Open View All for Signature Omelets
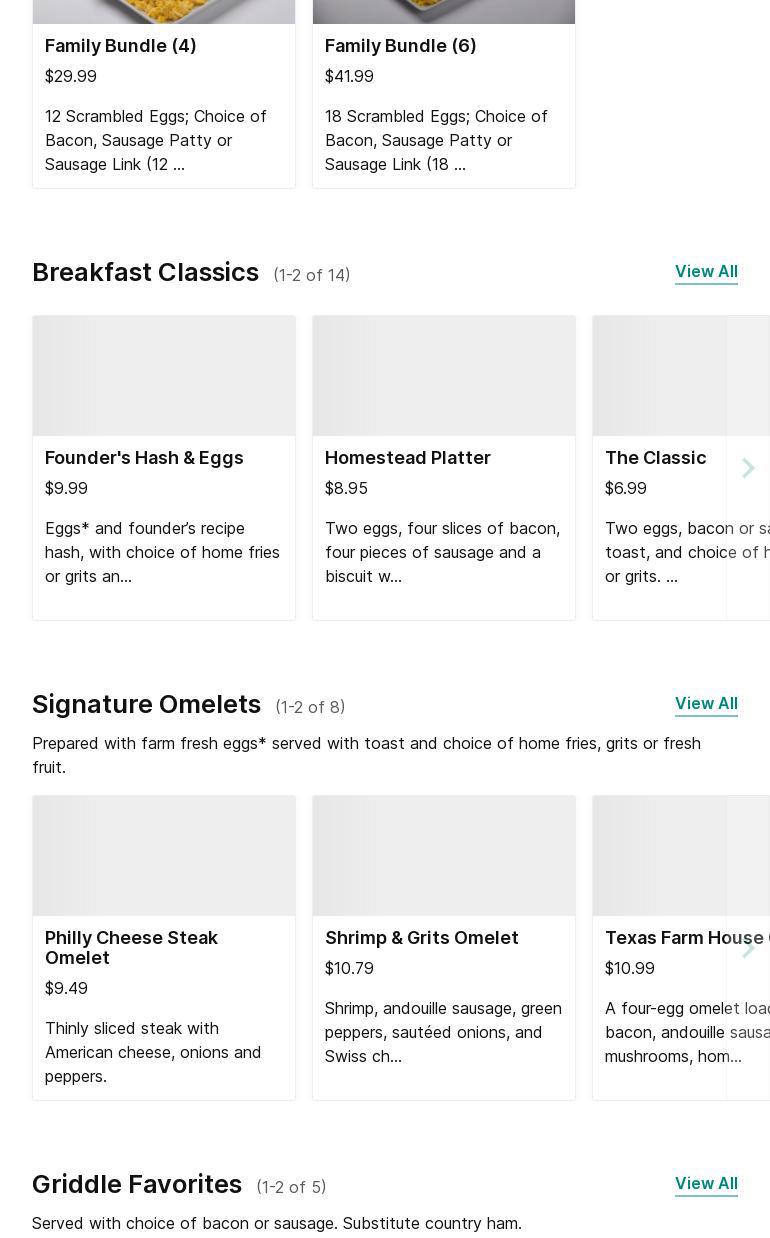 point(706,704)
